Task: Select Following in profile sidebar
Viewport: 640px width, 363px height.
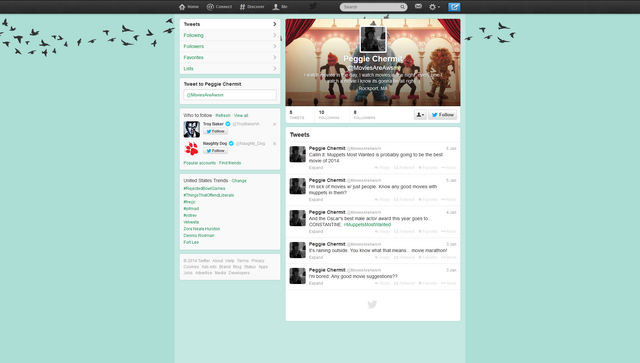Action: (230, 36)
